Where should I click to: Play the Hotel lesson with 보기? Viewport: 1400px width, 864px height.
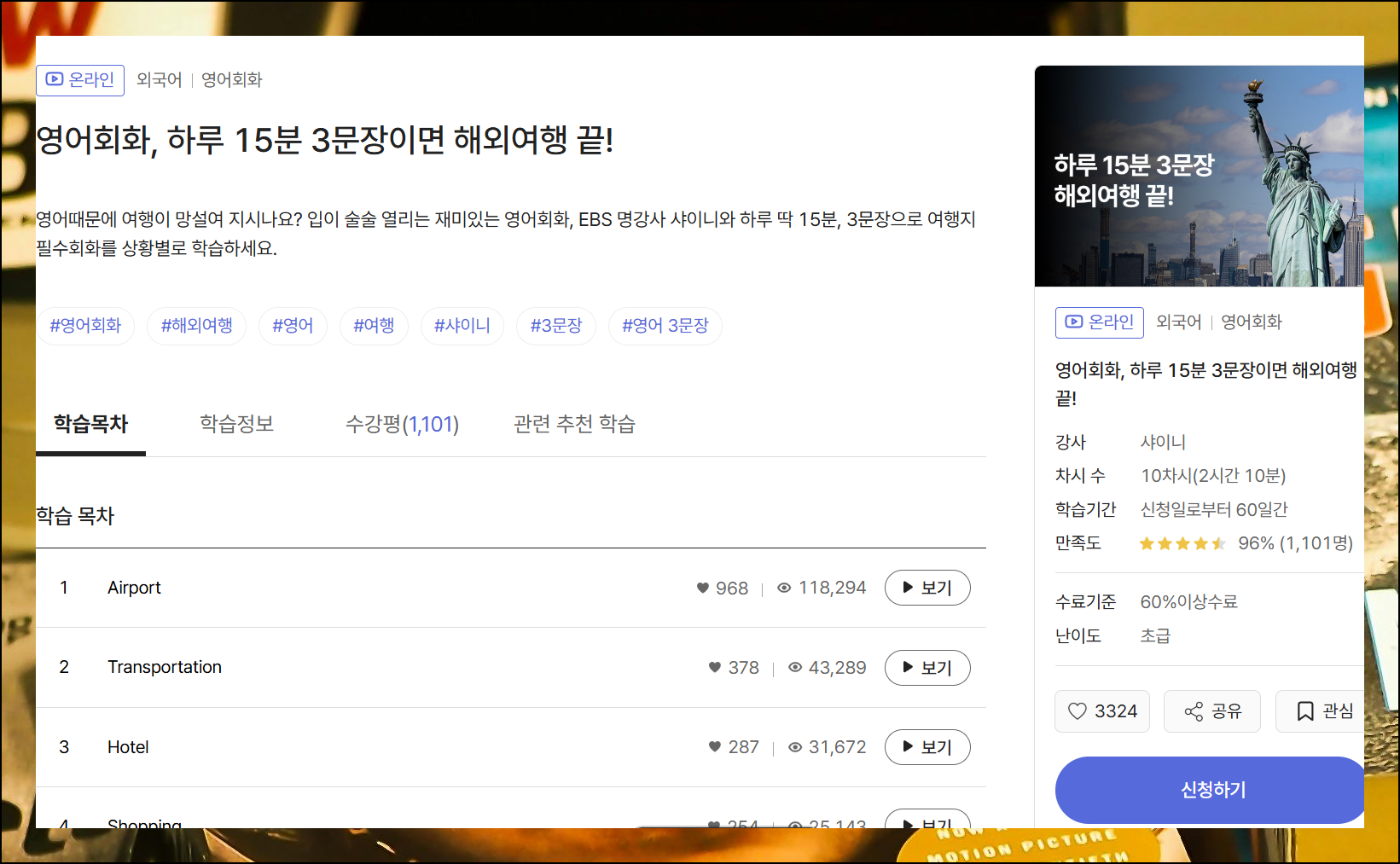927,747
